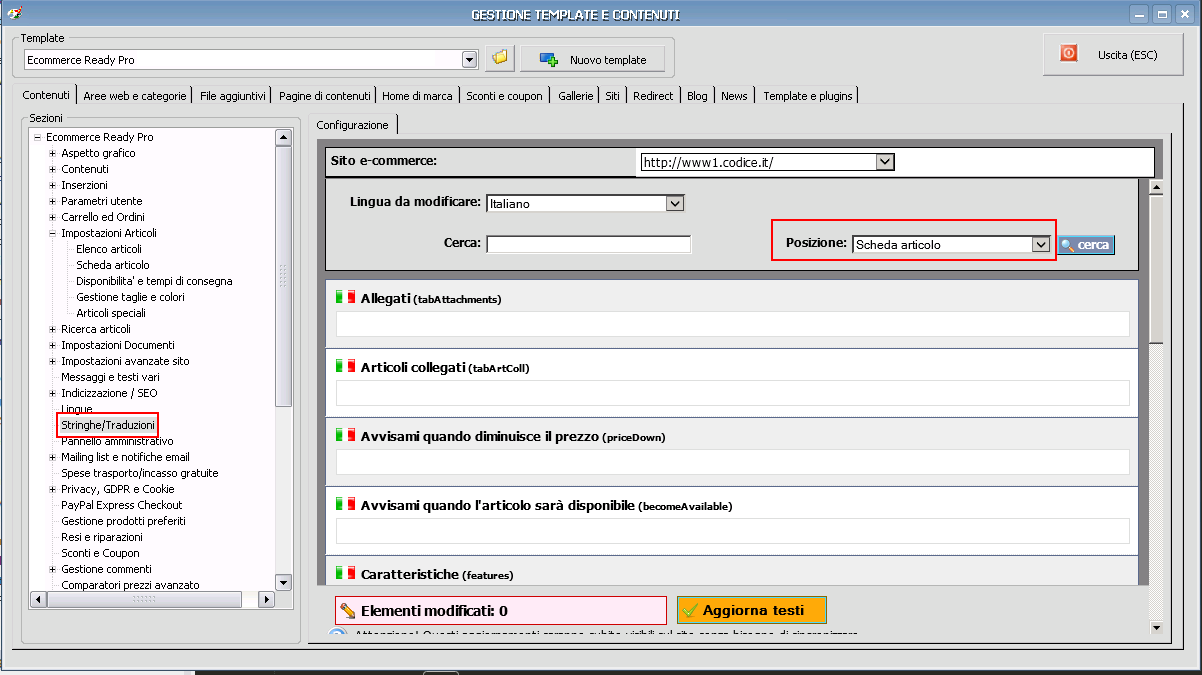Select Articoli speciali in the tree
The width and height of the screenshot is (1202, 675).
tap(111, 313)
